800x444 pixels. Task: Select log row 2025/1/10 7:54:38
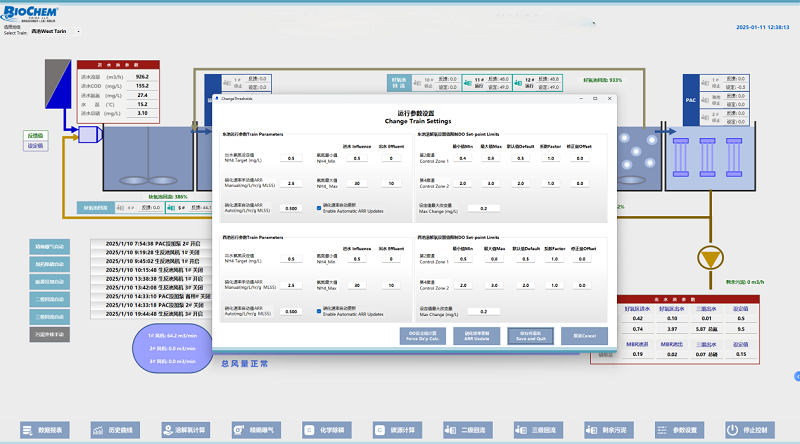pos(152,243)
